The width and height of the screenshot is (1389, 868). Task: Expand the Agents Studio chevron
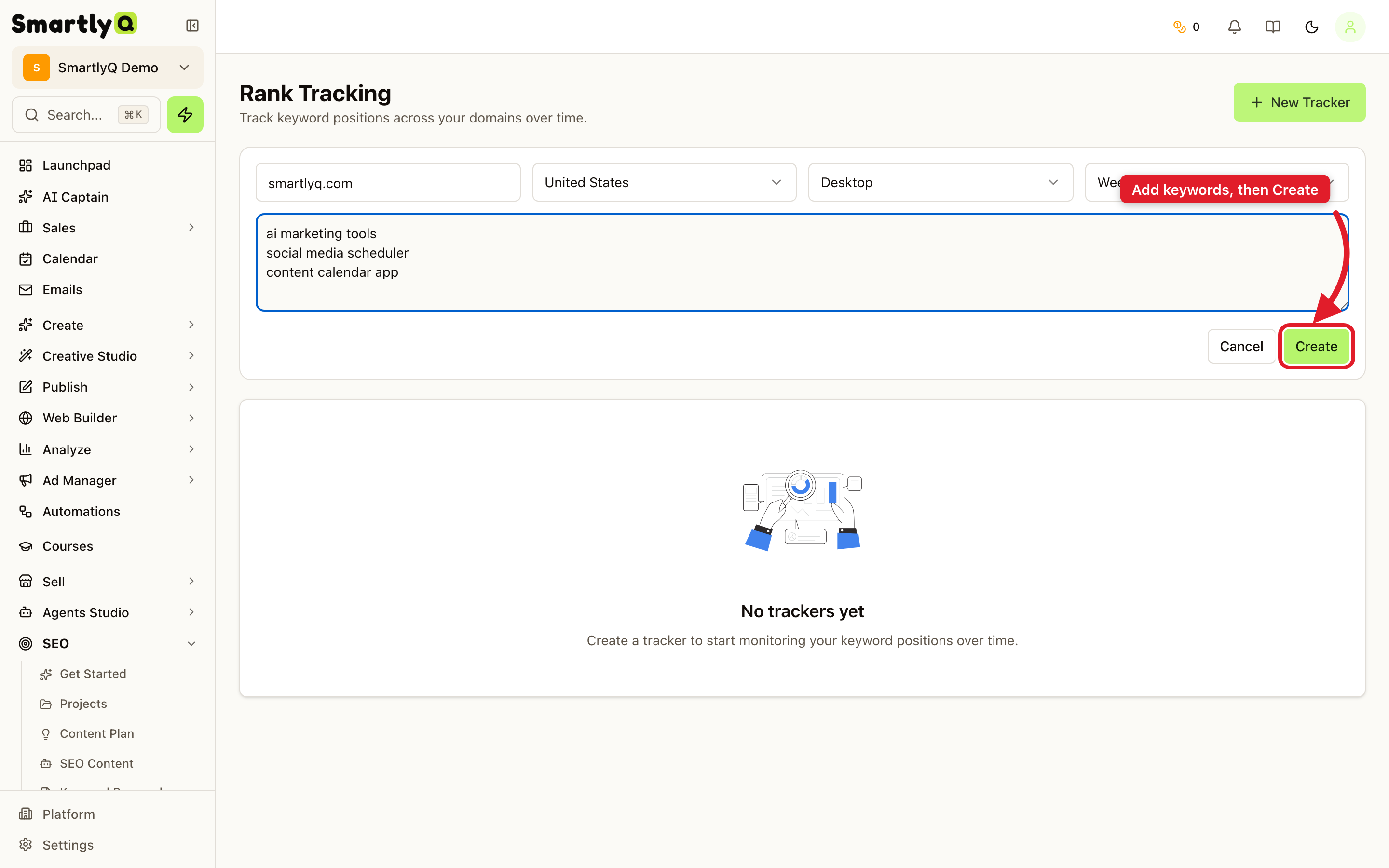pos(191,612)
